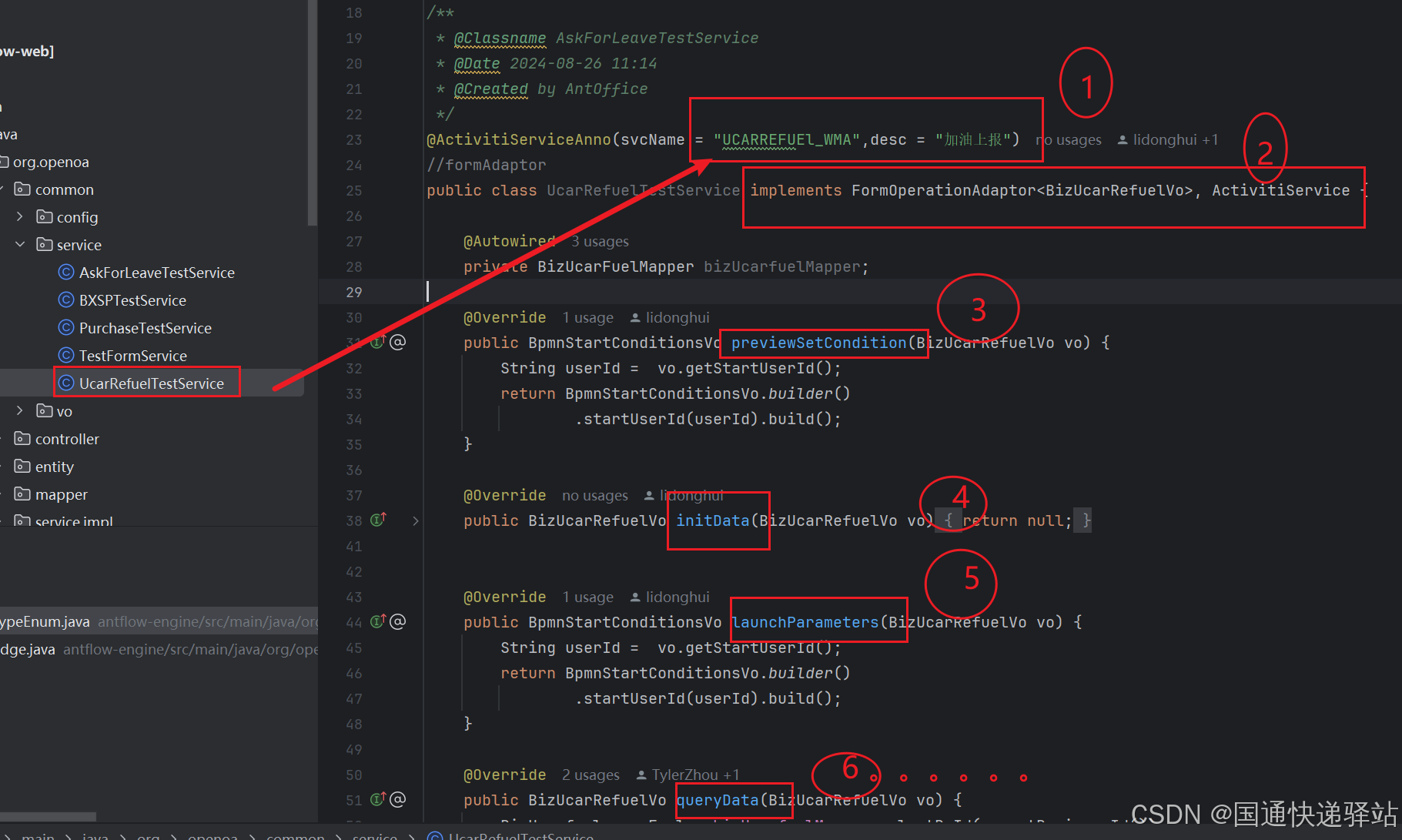Place the cursor on empty line 29
This screenshot has height=840, width=1402.
pyautogui.click(x=860, y=292)
